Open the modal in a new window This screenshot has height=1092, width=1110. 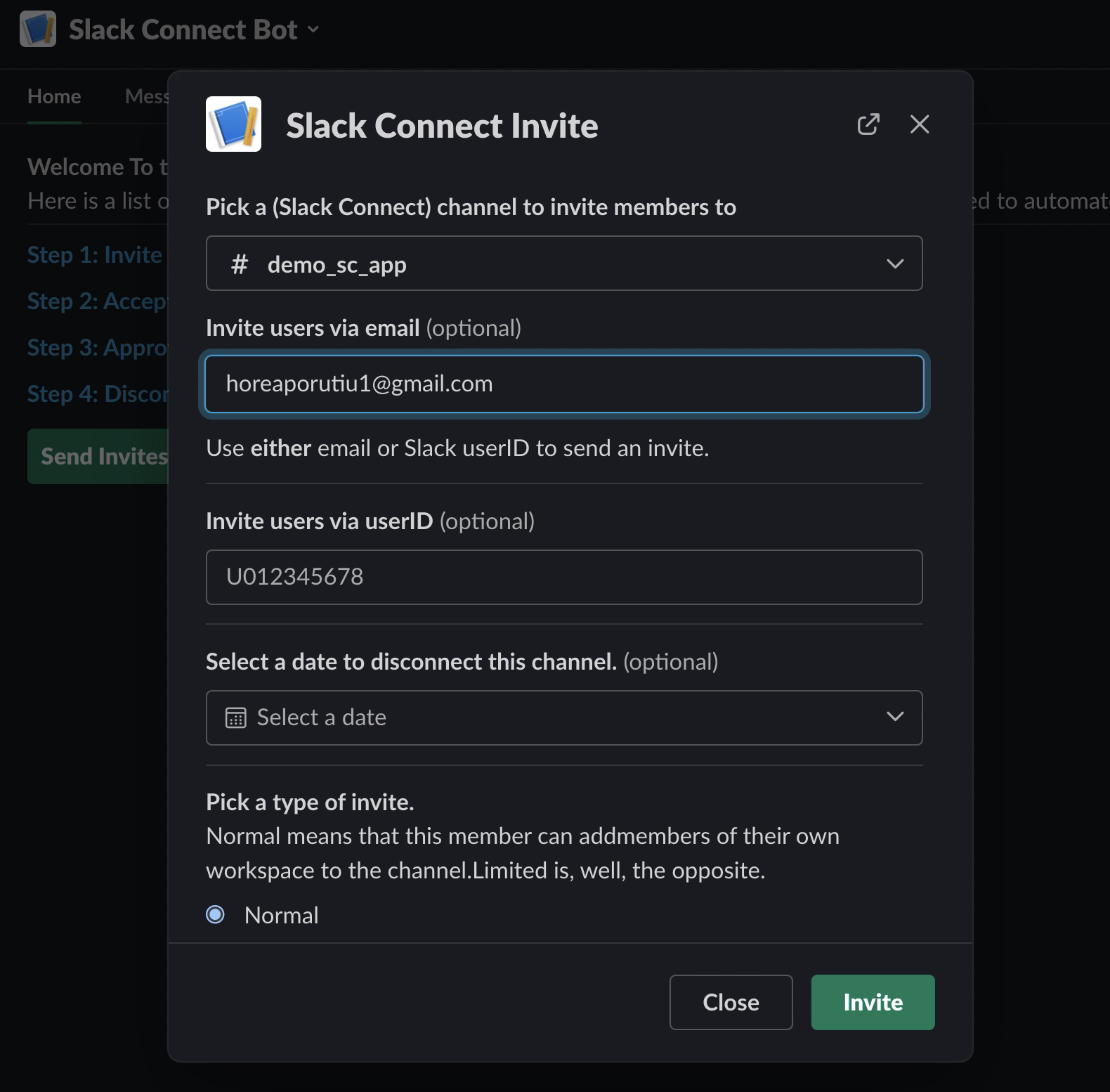pyautogui.click(x=868, y=124)
